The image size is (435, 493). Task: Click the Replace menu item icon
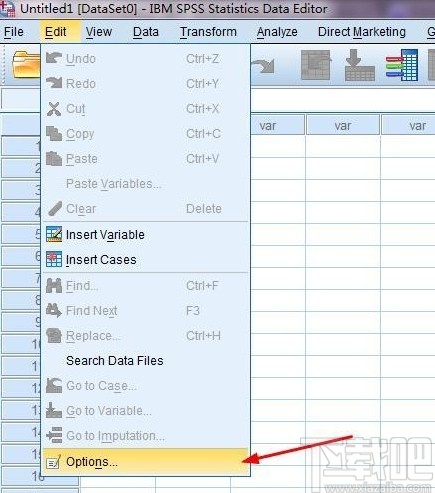54,336
